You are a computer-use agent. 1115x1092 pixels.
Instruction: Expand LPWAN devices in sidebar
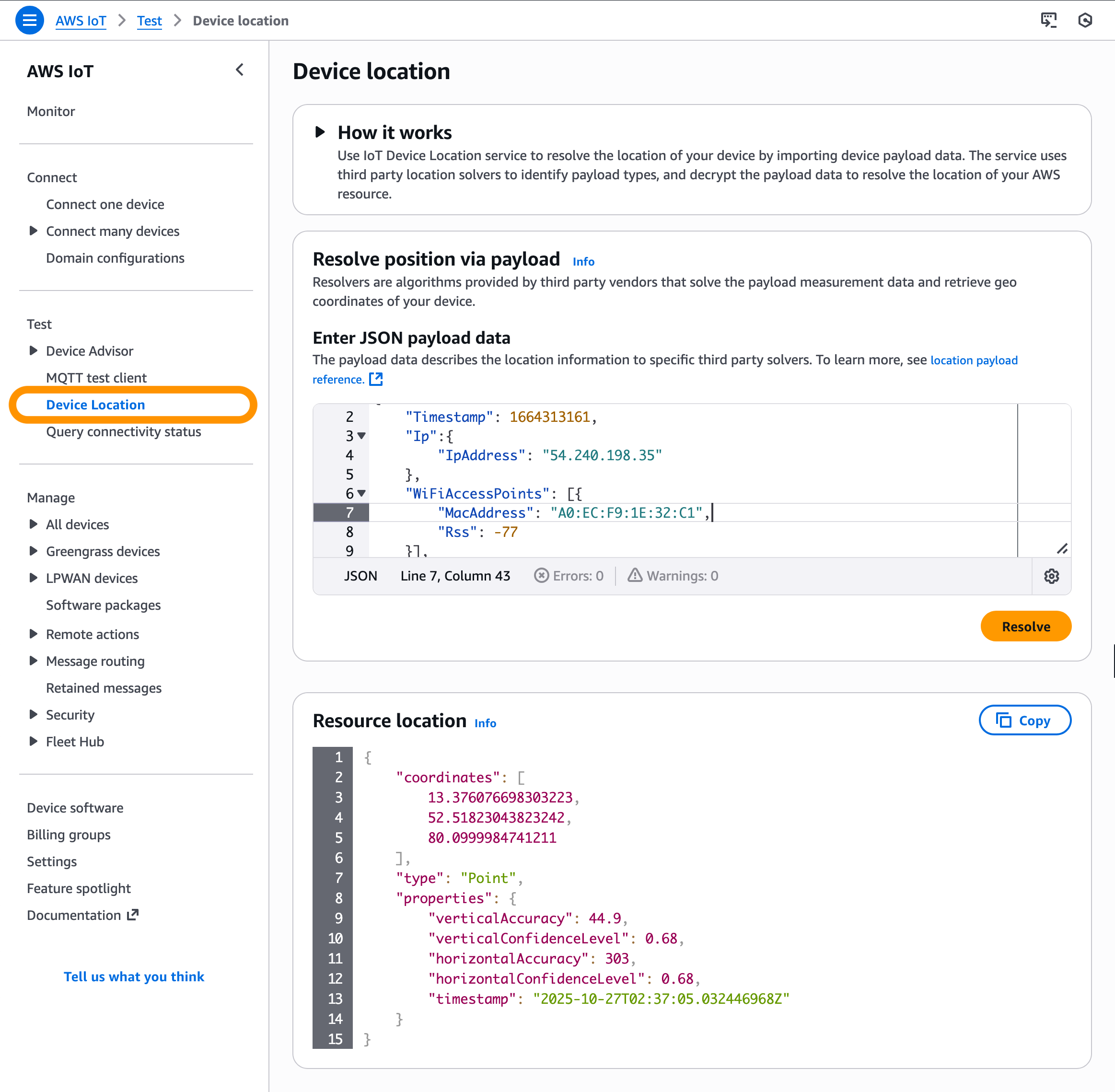(x=33, y=578)
